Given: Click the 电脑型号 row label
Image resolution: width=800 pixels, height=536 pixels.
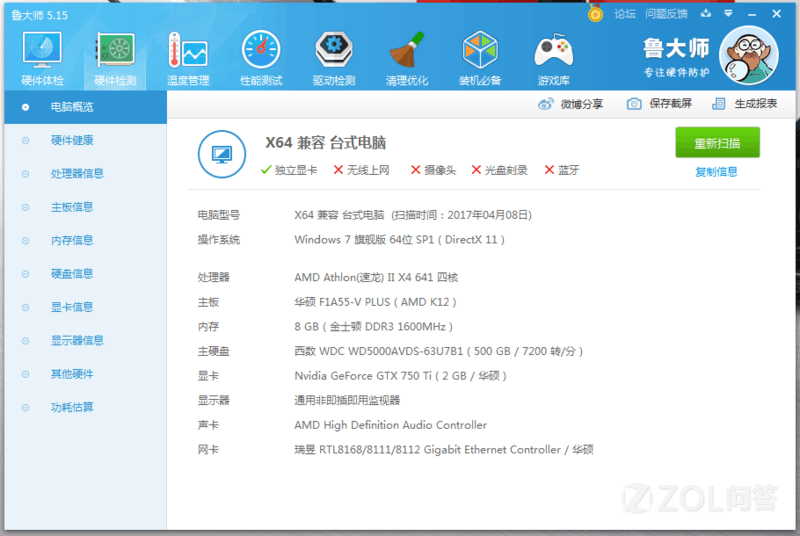Looking at the screenshot, I should tap(219, 215).
